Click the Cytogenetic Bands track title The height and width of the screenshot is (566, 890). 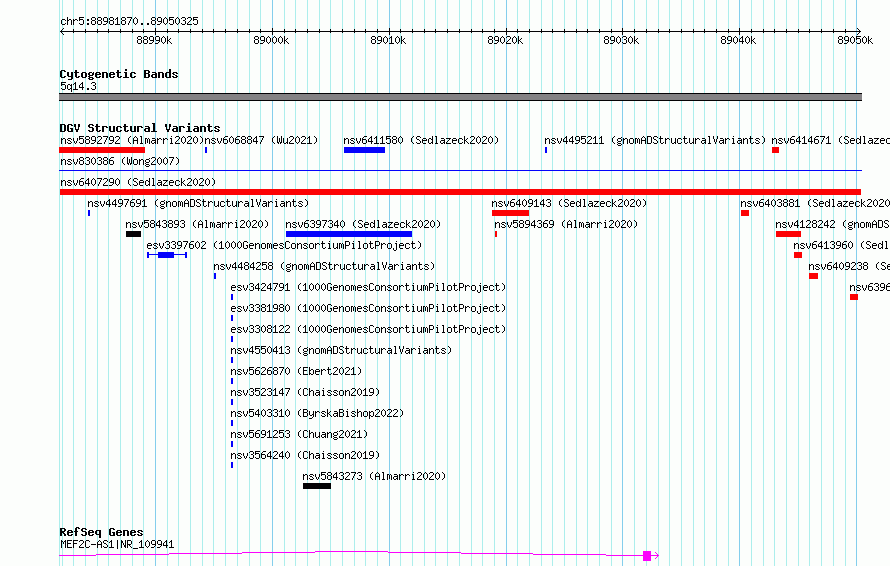tap(119, 74)
